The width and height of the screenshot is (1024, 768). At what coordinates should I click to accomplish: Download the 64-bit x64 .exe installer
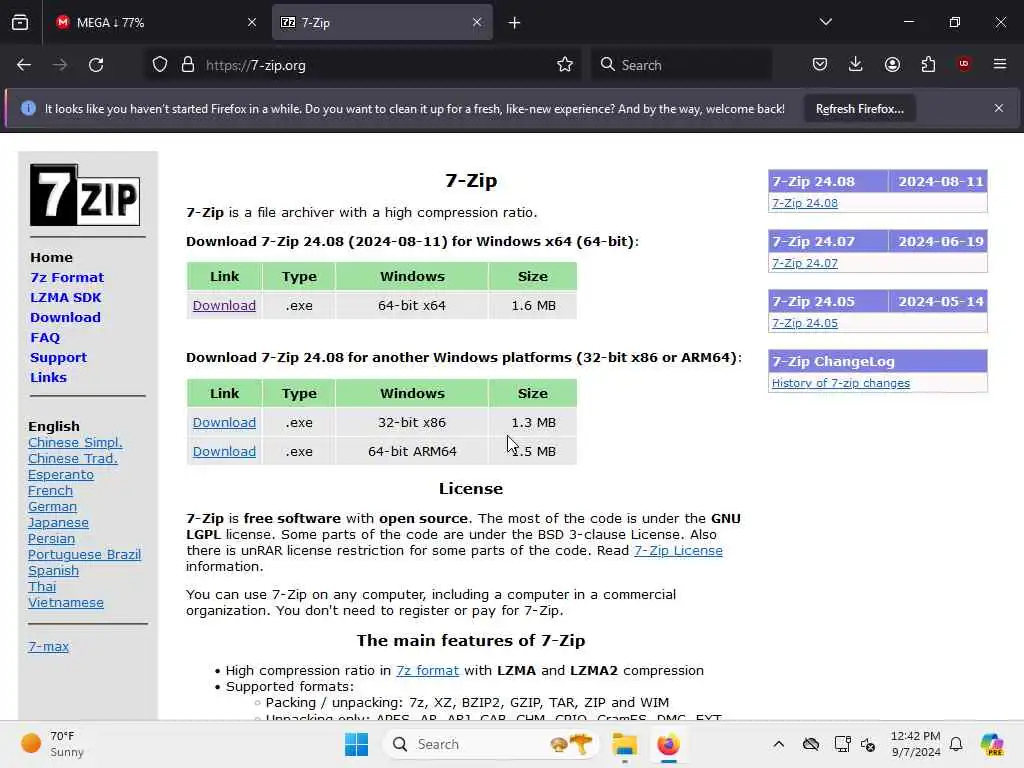(x=224, y=306)
